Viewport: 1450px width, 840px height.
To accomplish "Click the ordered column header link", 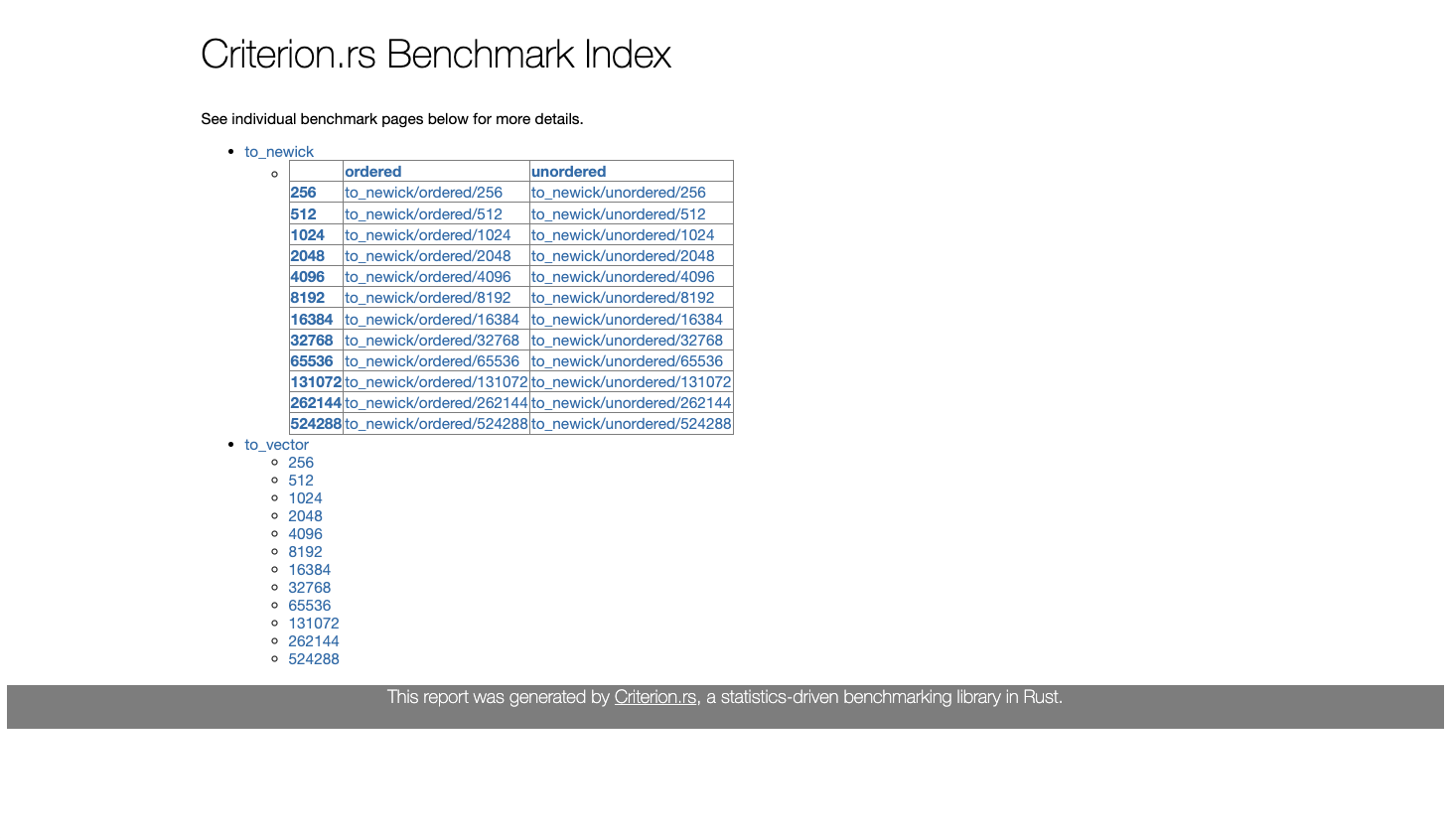I will [373, 172].
